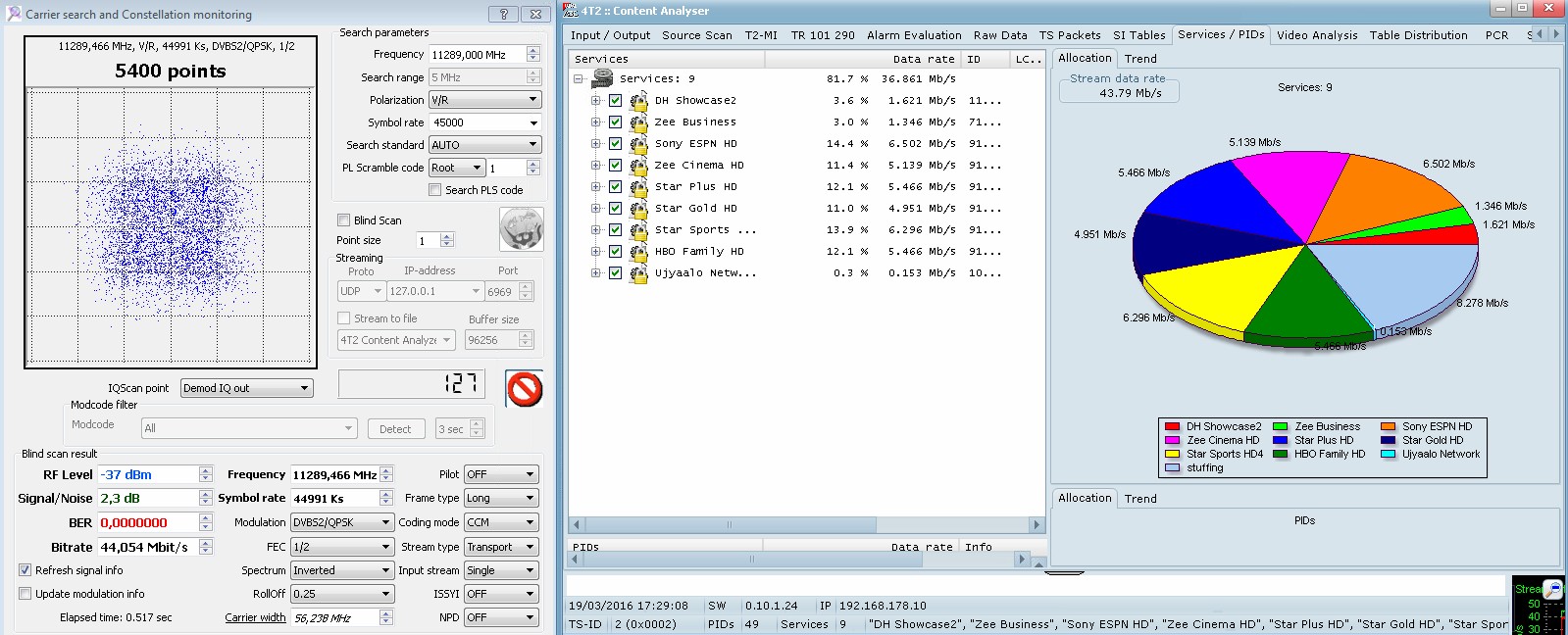
Task: Uncheck Refresh signal info
Action: coord(25,569)
